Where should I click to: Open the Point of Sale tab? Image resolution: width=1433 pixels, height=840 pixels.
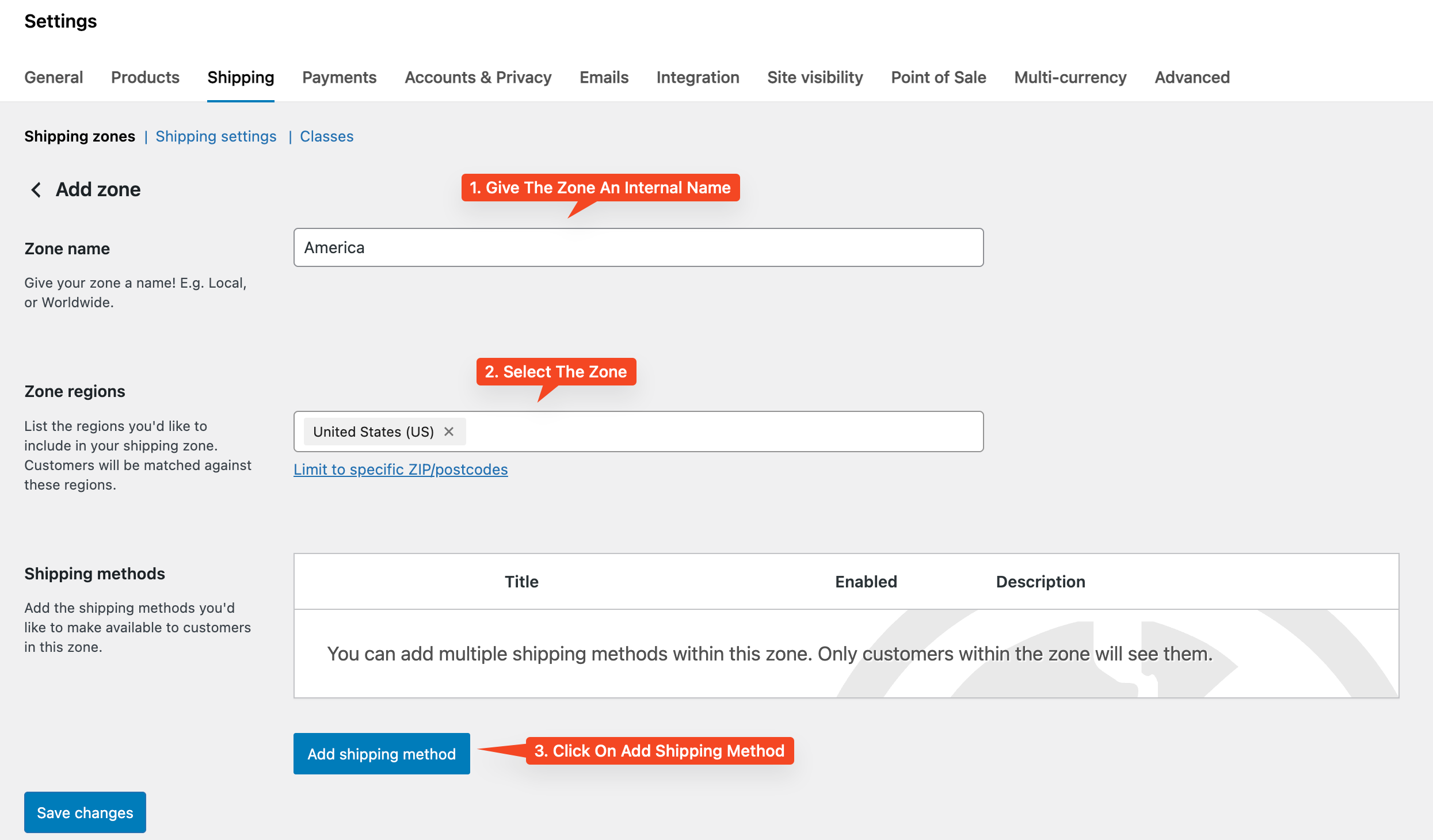(x=938, y=77)
